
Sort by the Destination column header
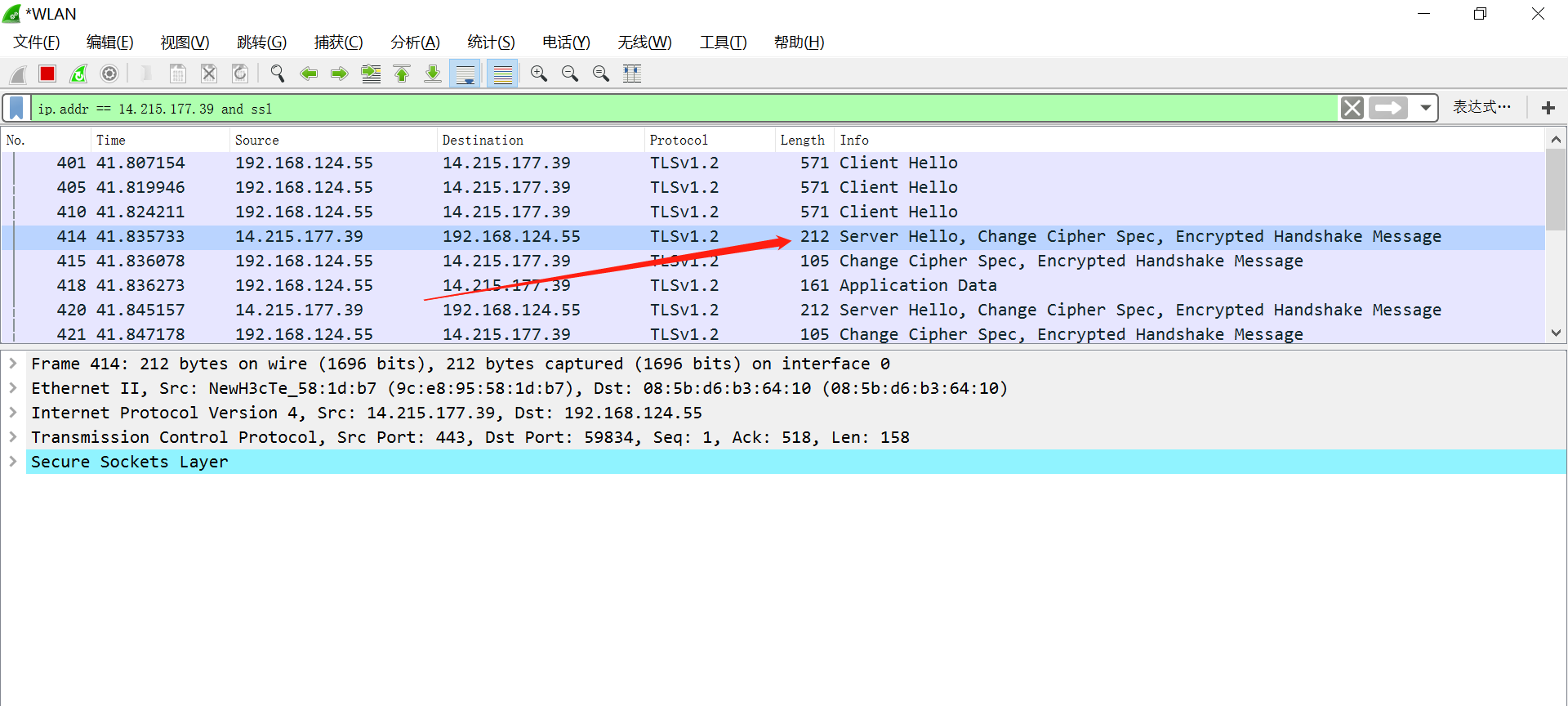click(541, 141)
